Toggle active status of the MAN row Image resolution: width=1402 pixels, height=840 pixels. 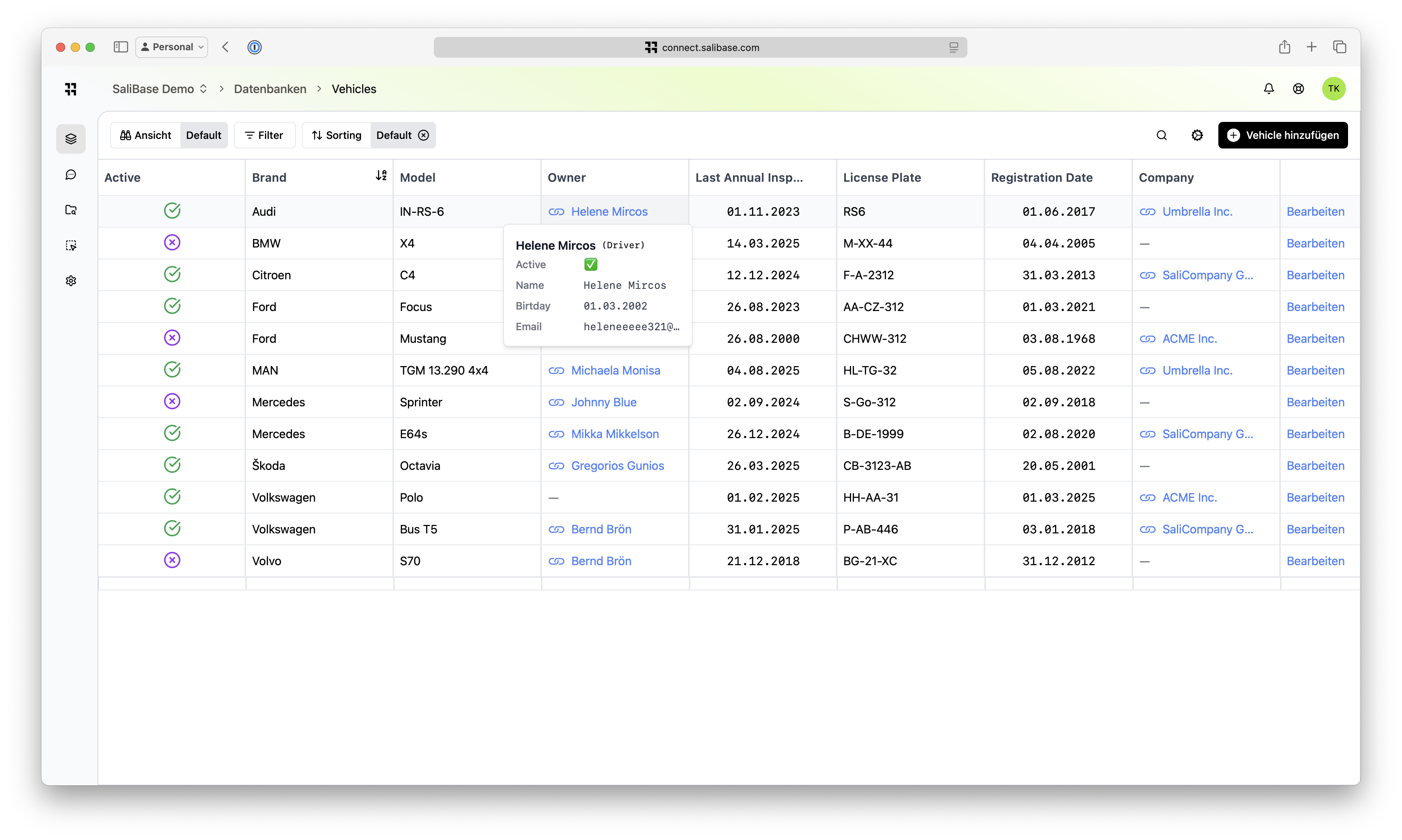(x=172, y=370)
